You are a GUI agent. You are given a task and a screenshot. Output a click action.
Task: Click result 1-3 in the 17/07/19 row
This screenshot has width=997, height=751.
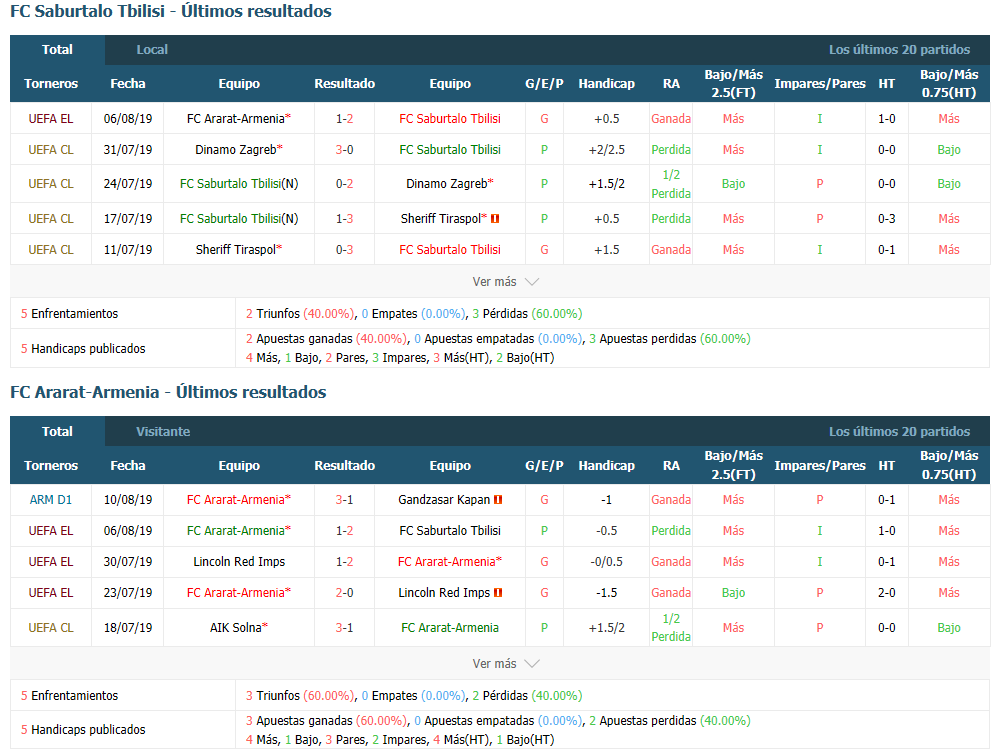tap(345, 219)
